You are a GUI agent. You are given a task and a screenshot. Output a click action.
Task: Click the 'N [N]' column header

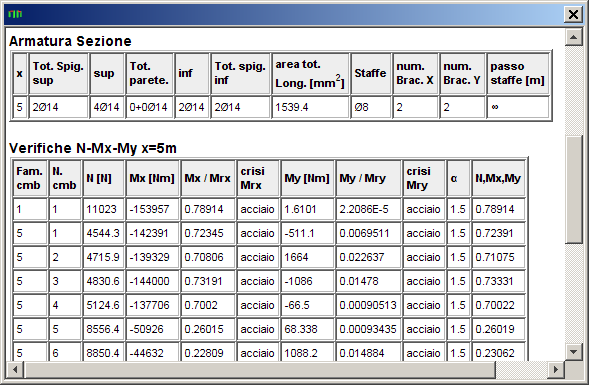pyautogui.click(x=103, y=178)
